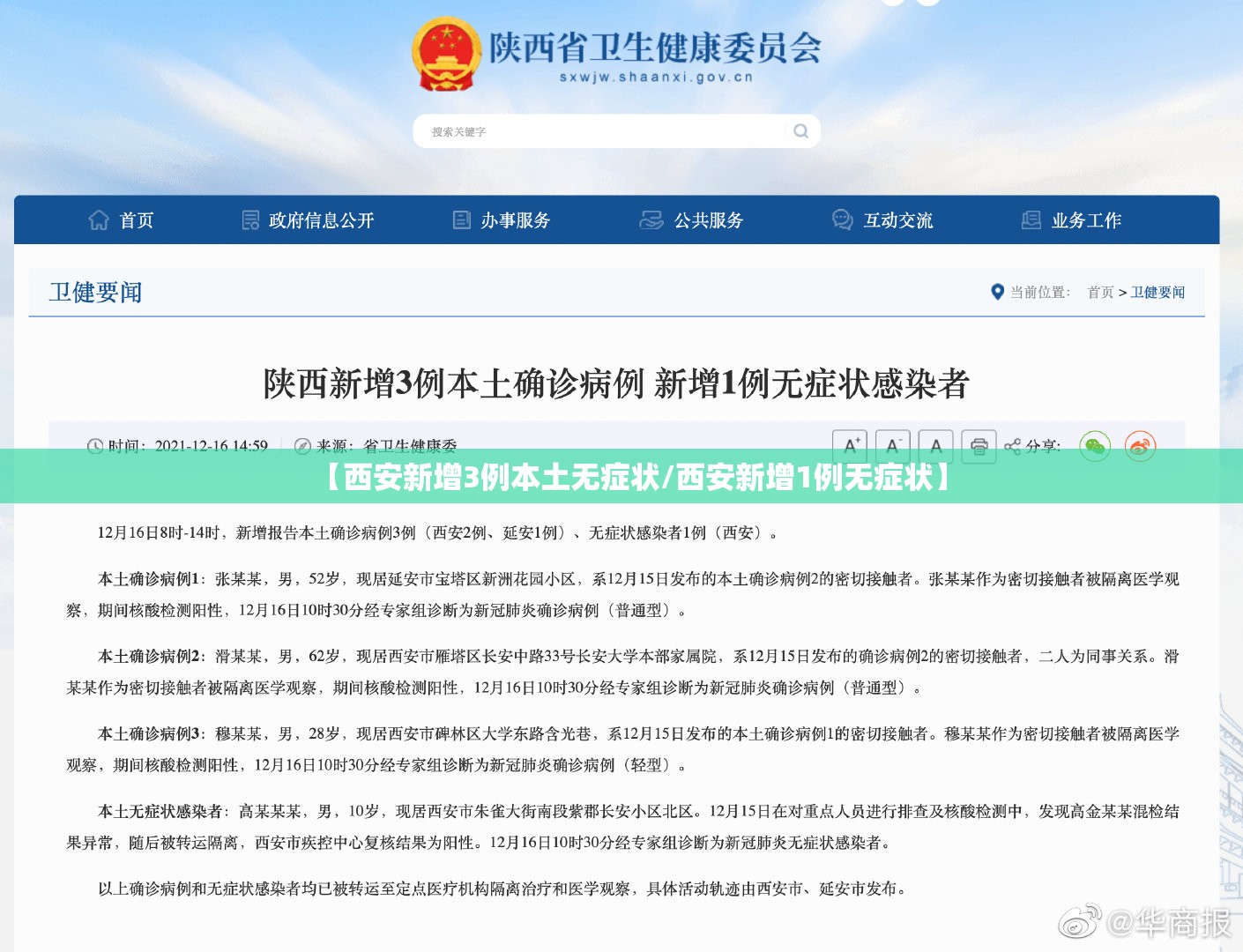Screen dimensions: 1243x952
Task: Reset font size with plain A button
Action: click(936, 446)
